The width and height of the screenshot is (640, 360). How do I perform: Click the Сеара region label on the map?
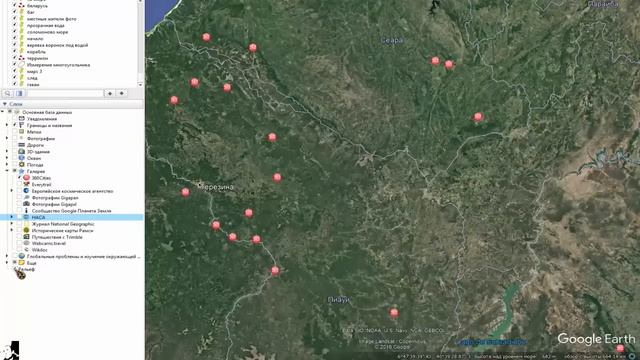[392, 40]
